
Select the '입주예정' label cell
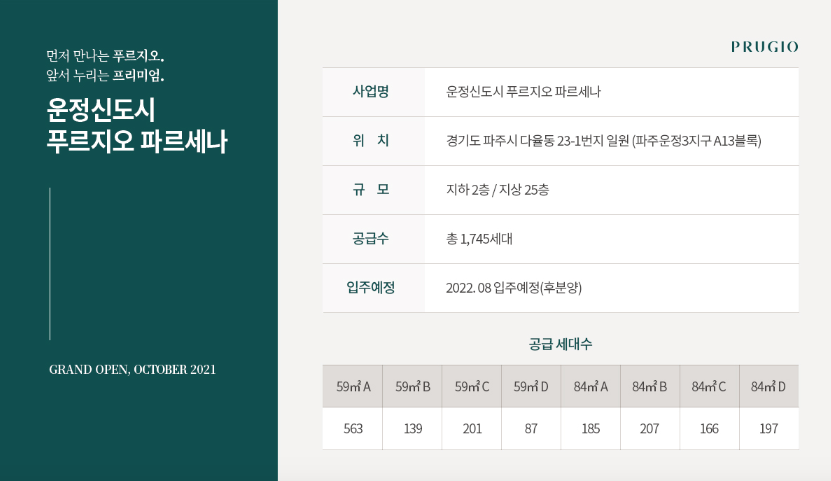coord(373,288)
